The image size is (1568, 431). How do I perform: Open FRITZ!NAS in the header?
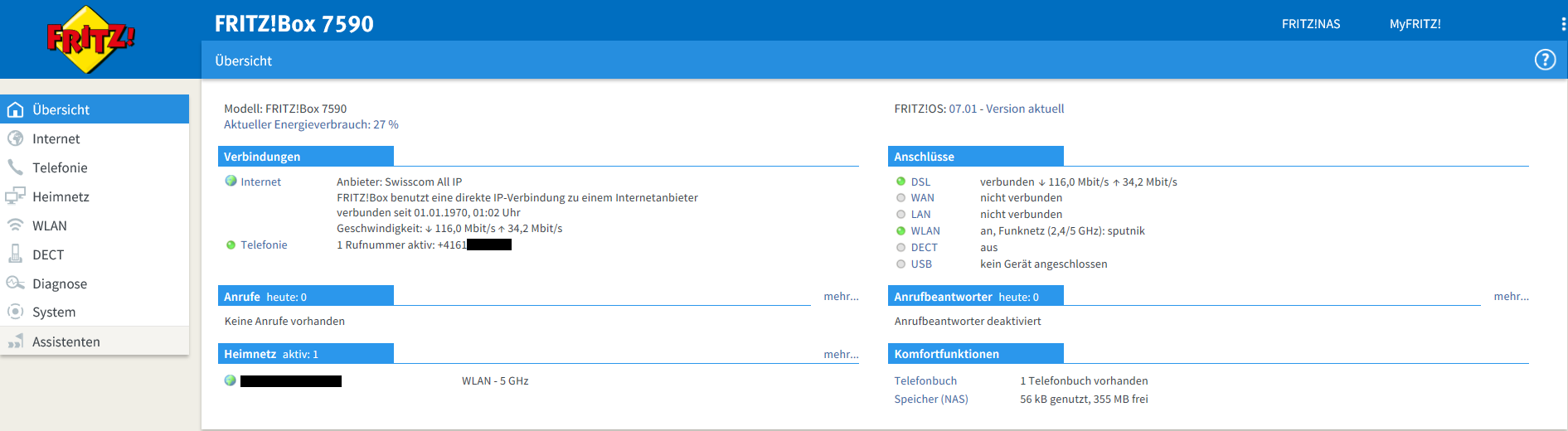click(x=1310, y=24)
